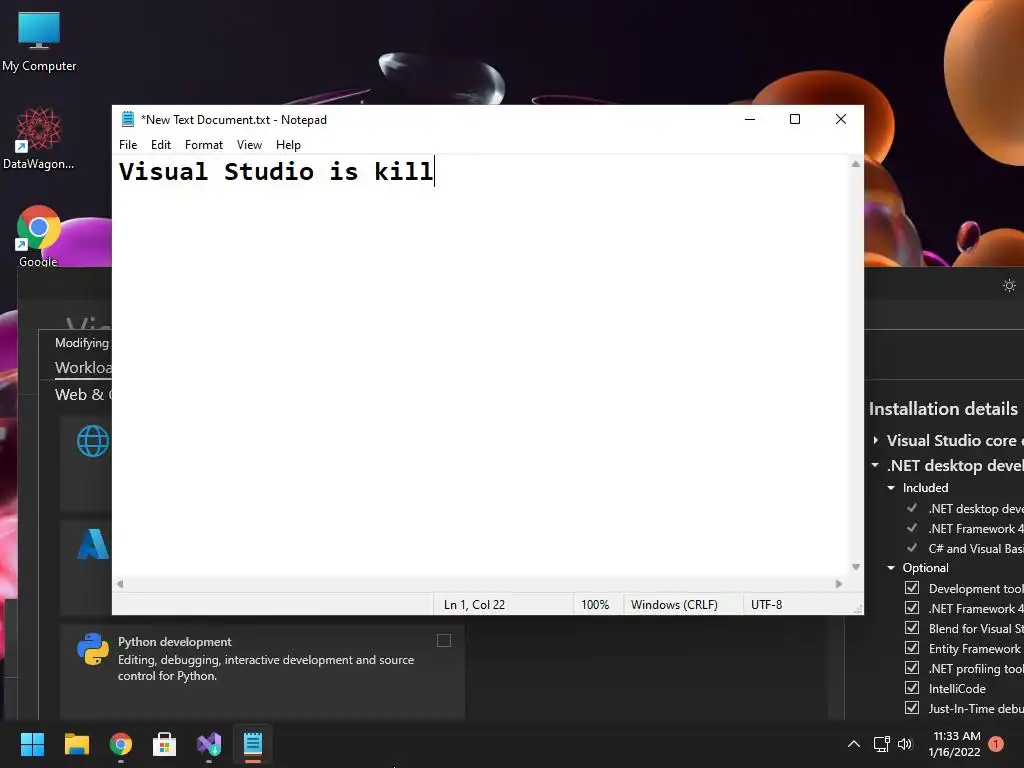
Task: Maximize the Notepad window
Action: pos(795,120)
